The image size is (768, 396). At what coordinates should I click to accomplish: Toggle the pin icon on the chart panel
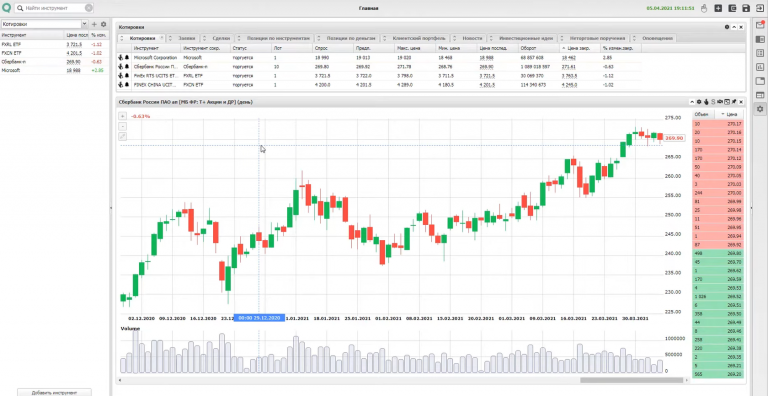pyautogui.click(x=734, y=102)
